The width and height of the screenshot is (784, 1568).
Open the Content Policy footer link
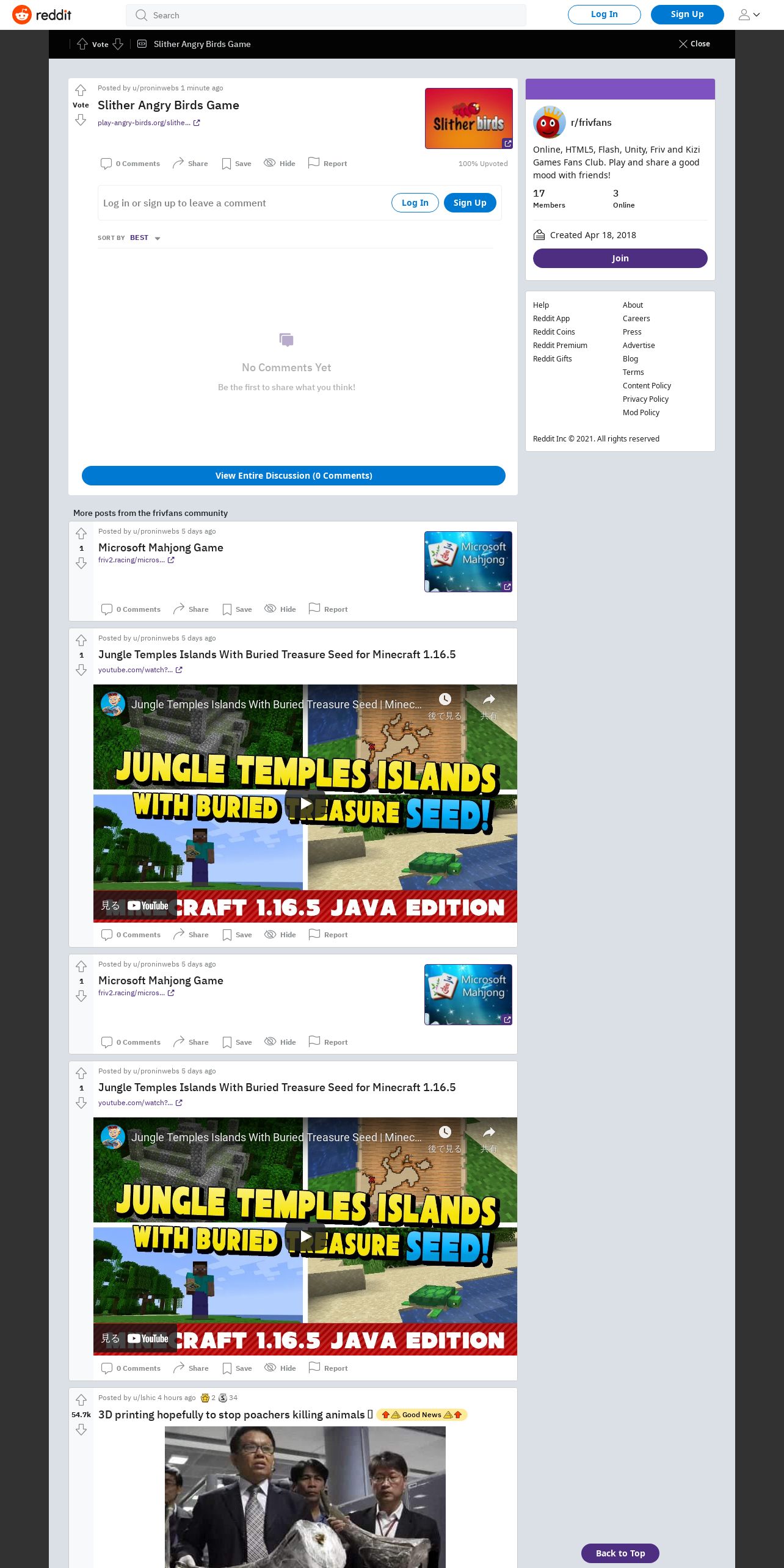coord(647,386)
